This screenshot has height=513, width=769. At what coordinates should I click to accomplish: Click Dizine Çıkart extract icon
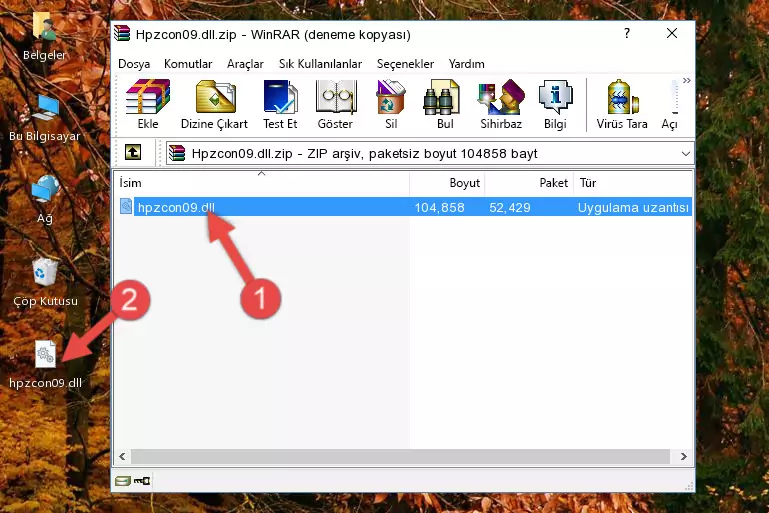tap(214, 104)
